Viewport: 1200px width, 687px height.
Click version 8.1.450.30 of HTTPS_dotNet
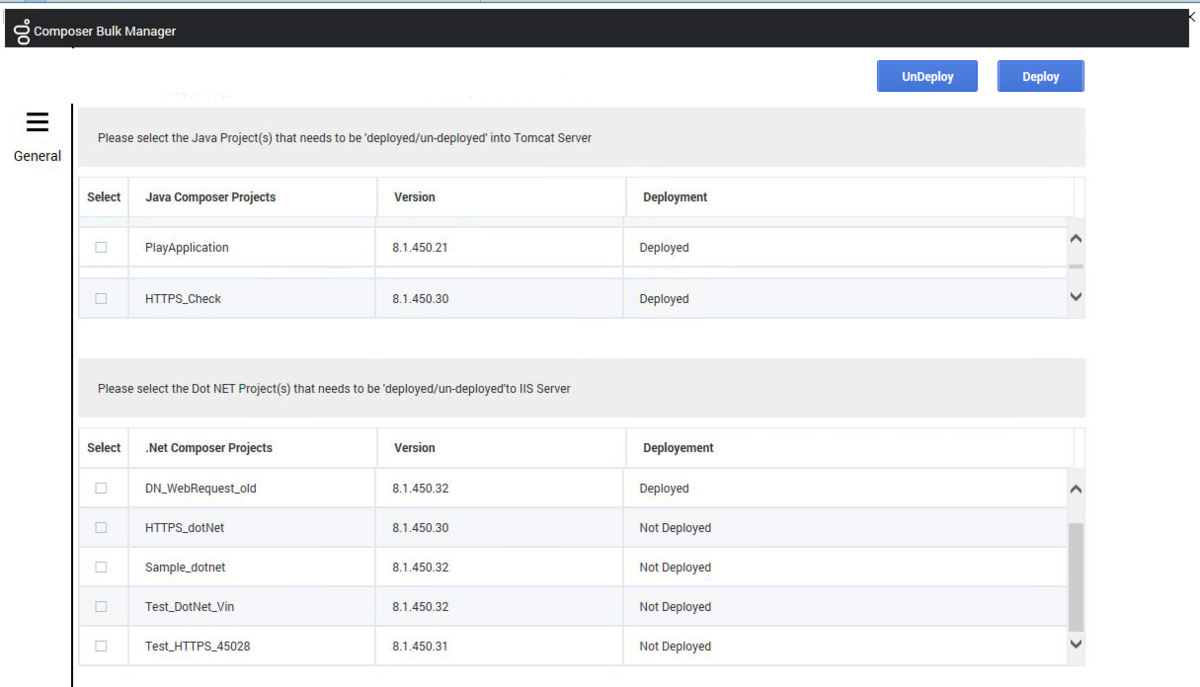[x=420, y=528]
